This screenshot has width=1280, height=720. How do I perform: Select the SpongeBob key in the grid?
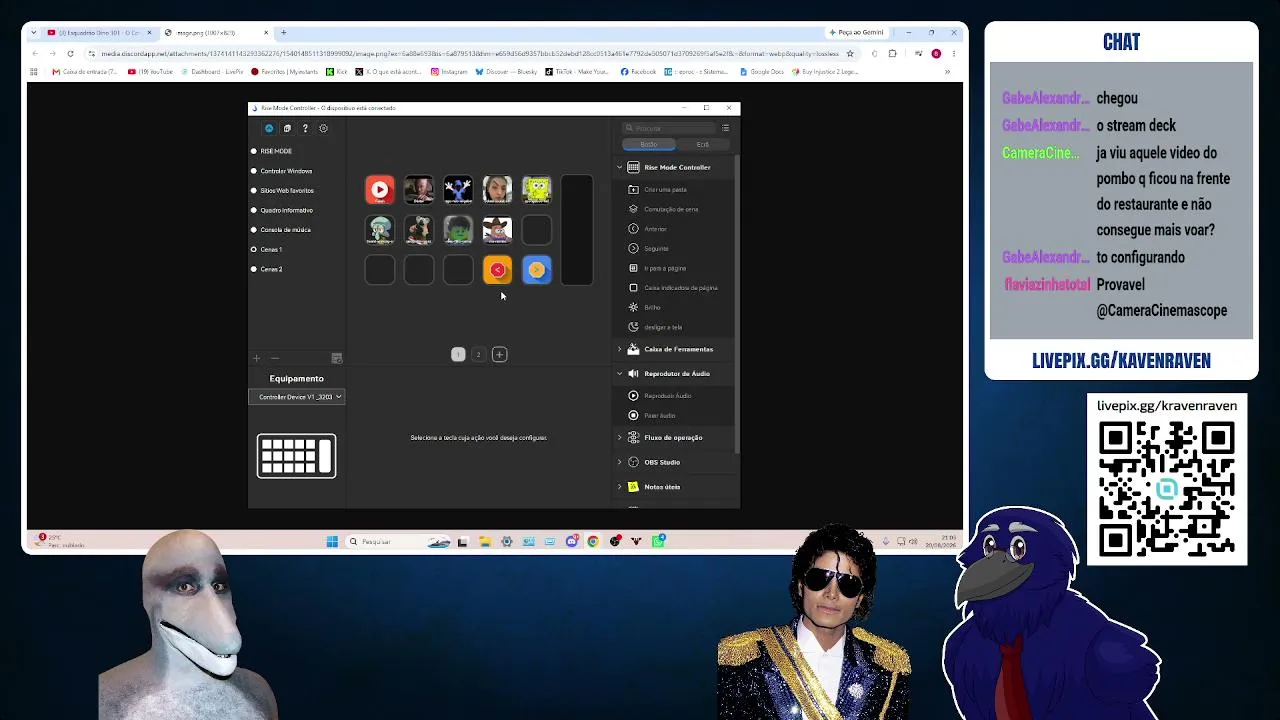[537, 190]
